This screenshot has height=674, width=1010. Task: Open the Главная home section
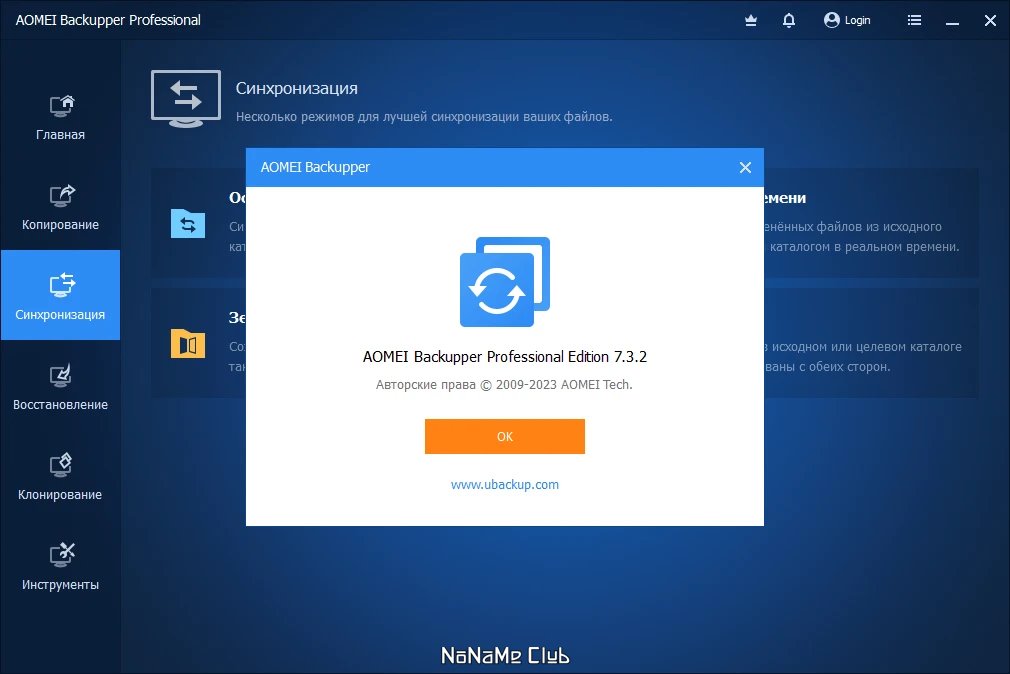[x=61, y=117]
